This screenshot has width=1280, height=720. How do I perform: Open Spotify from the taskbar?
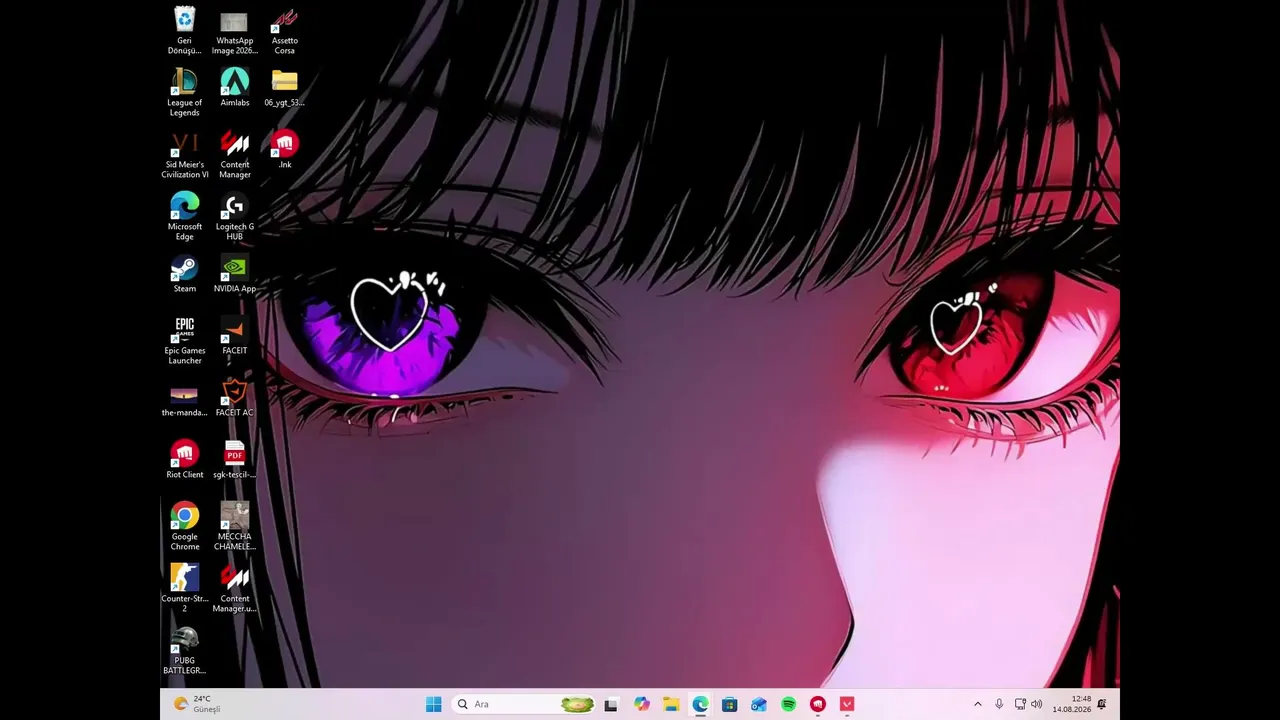788,704
